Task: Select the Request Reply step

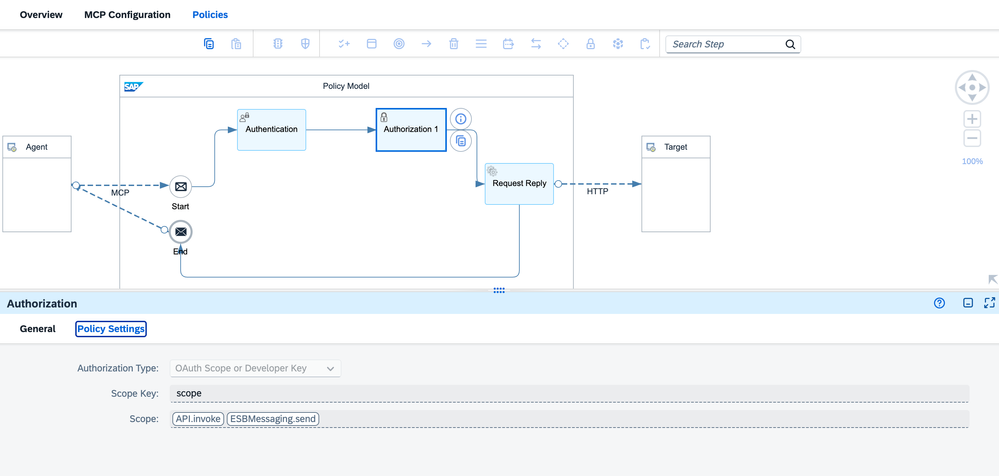Action: point(519,184)
